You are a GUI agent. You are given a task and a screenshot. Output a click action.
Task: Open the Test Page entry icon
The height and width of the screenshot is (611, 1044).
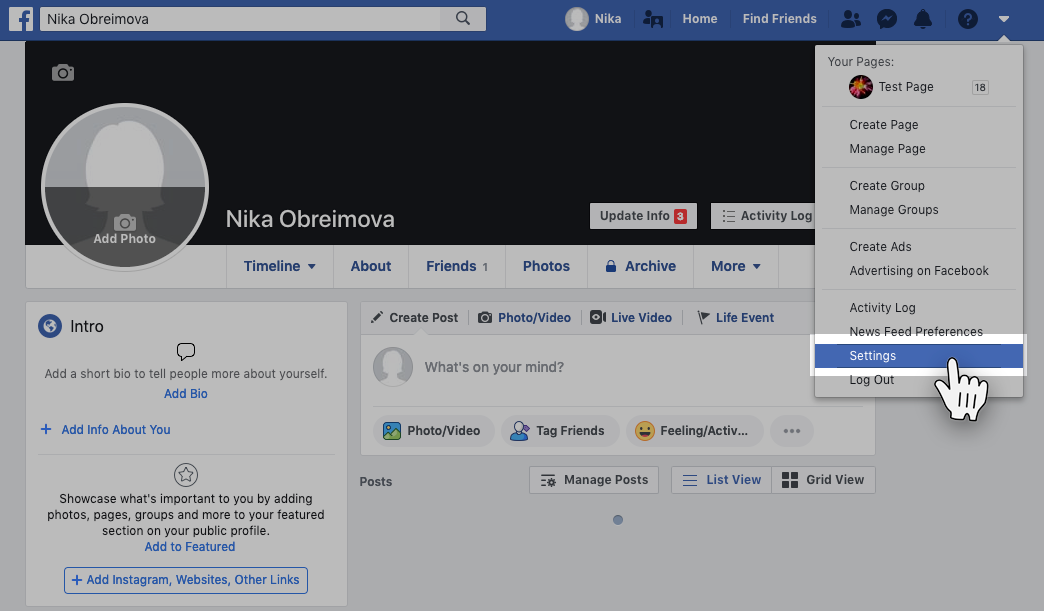860,87
